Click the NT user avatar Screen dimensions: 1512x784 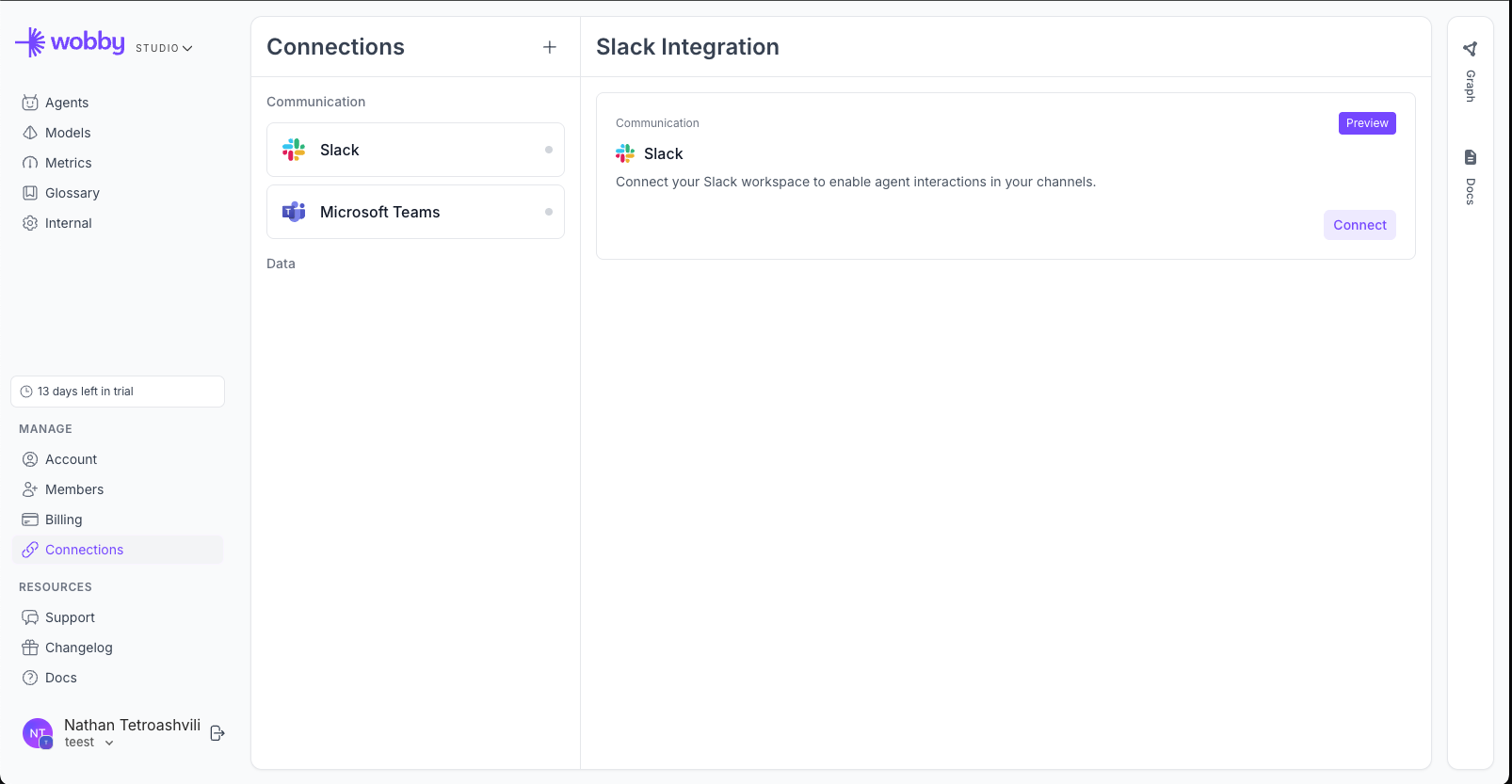38,733
